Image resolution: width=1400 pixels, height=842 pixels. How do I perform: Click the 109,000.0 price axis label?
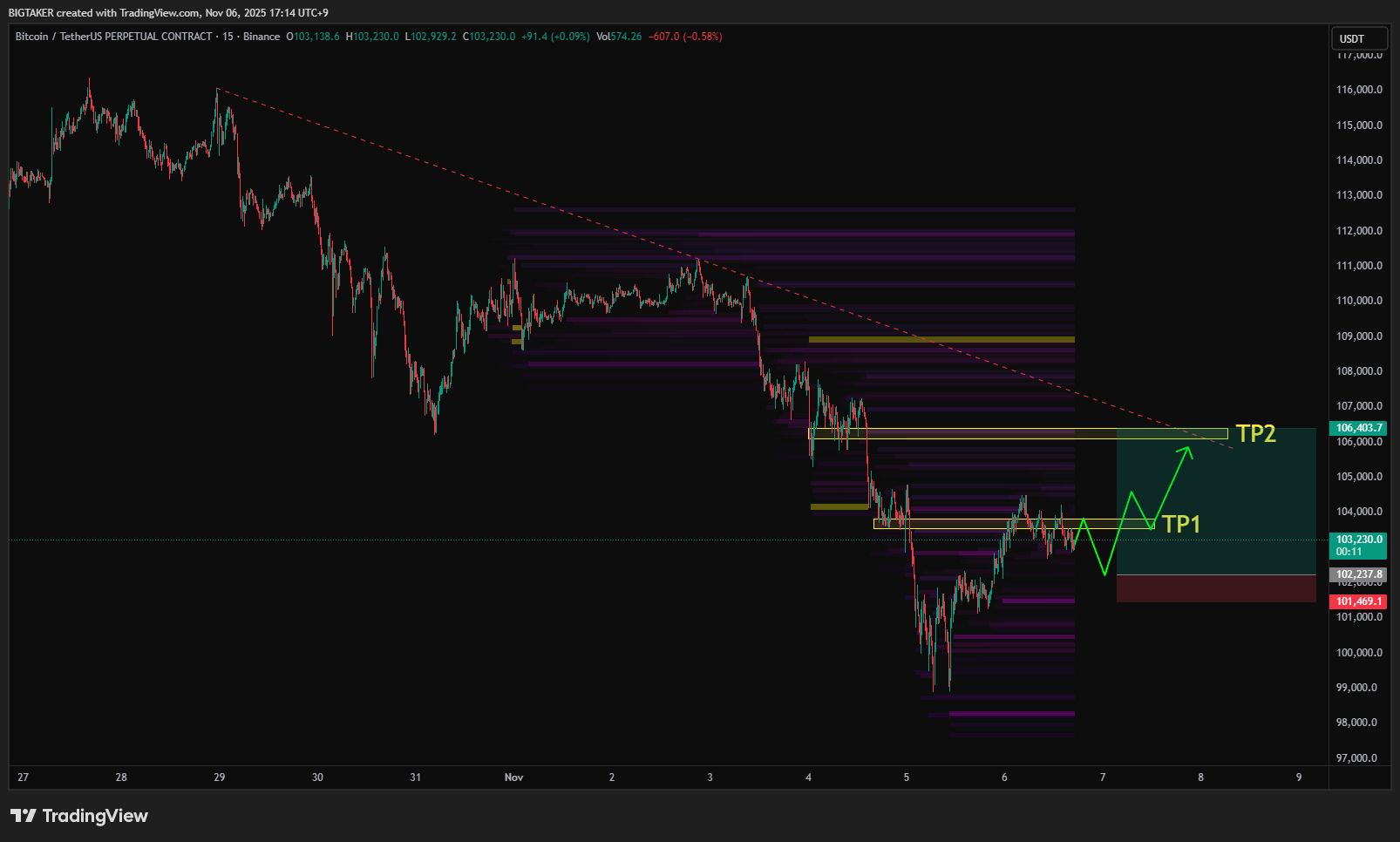coord(1359,336)
